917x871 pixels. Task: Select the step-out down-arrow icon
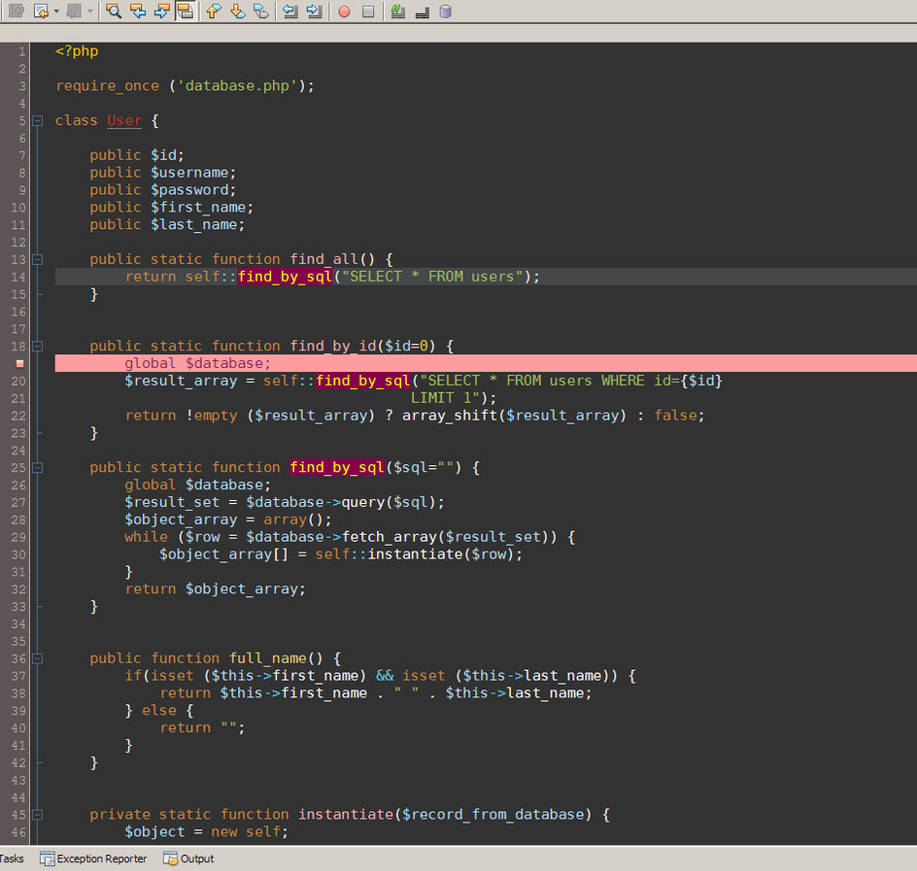[x=235, y=11]
